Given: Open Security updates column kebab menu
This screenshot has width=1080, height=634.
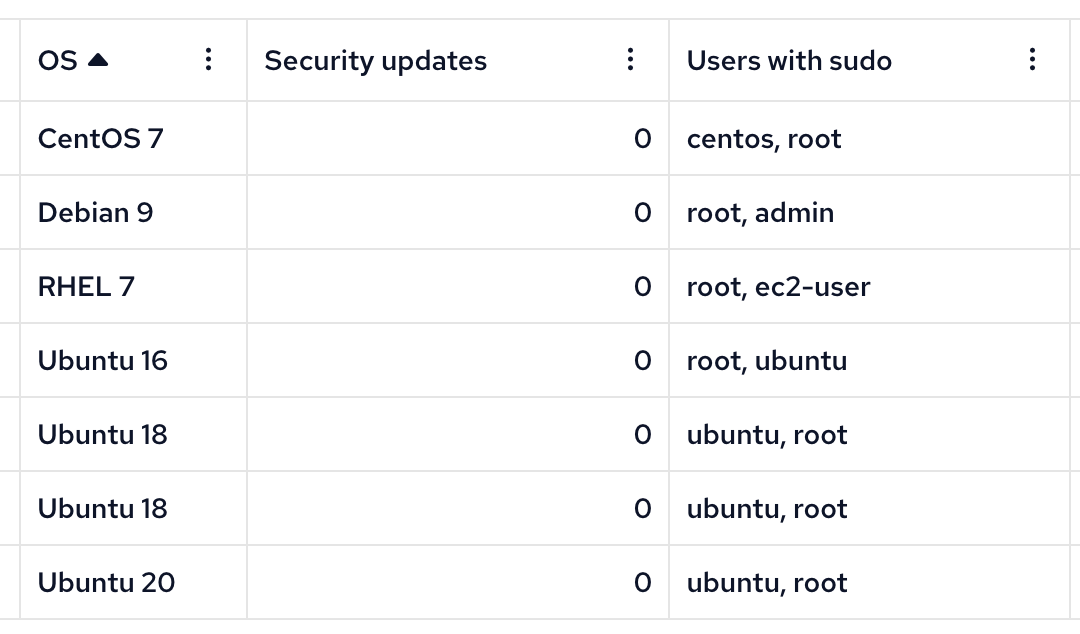Looking at the screenshot, I should (630, 60).
